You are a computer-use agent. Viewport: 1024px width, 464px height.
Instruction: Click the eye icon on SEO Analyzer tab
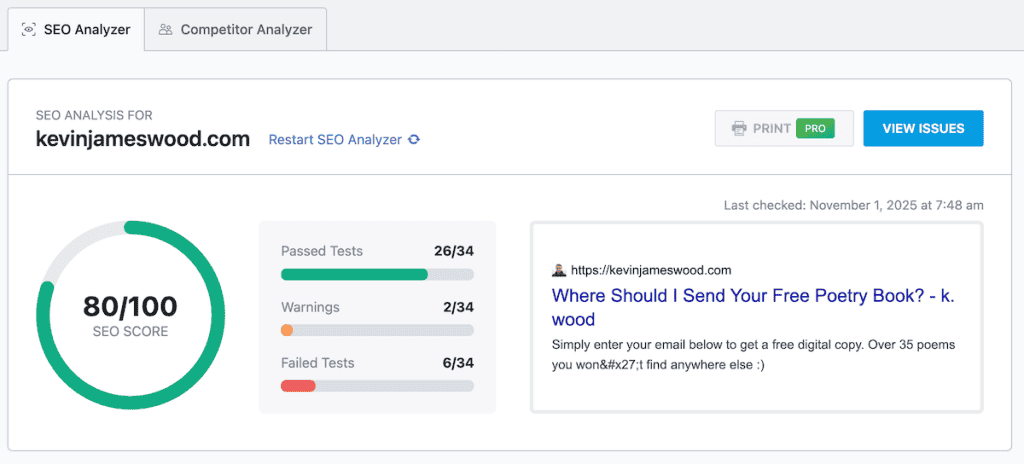pyautogui.click(x=29, y=29)
